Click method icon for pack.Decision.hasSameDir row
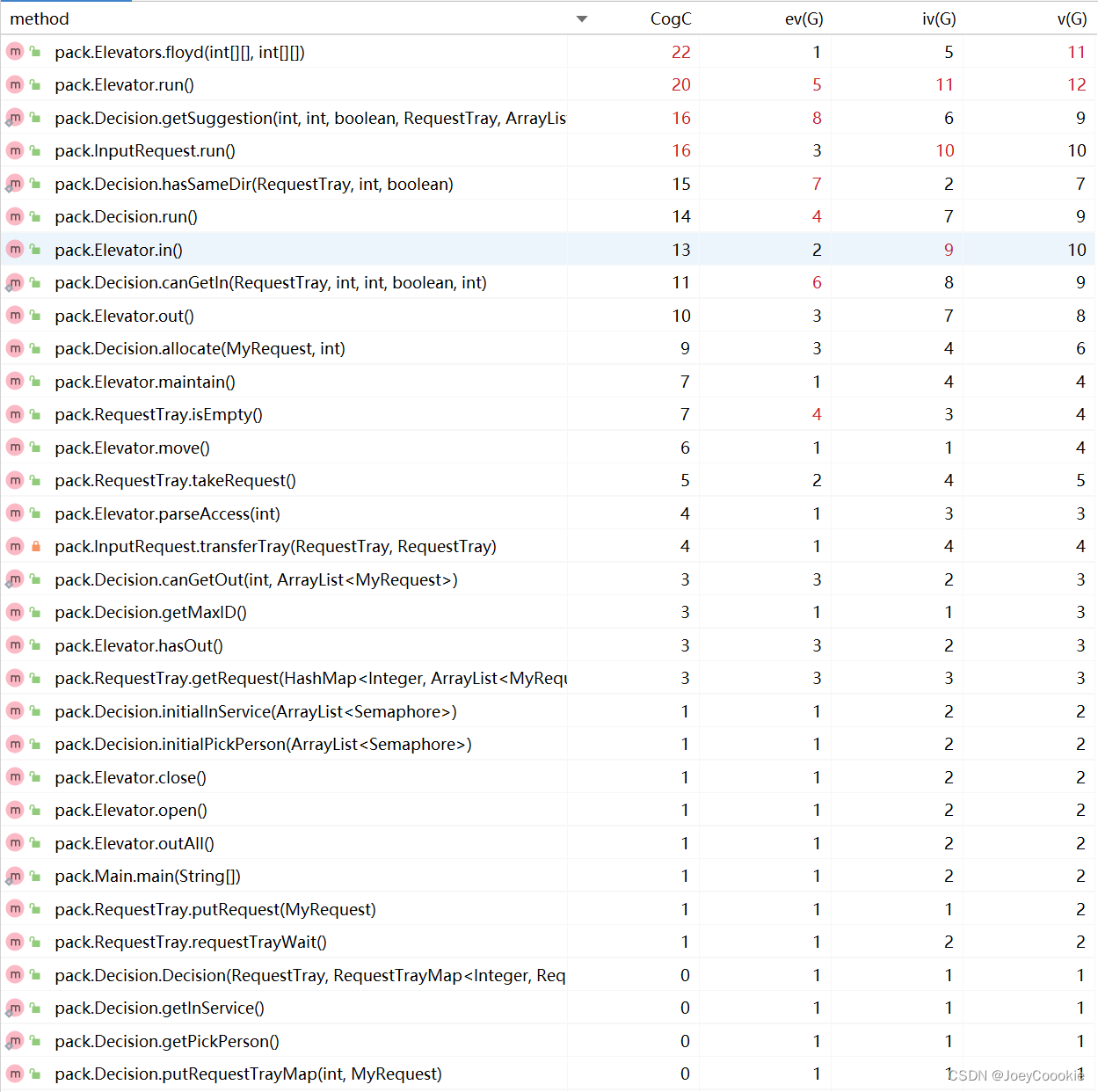 (x=15, y=184)
